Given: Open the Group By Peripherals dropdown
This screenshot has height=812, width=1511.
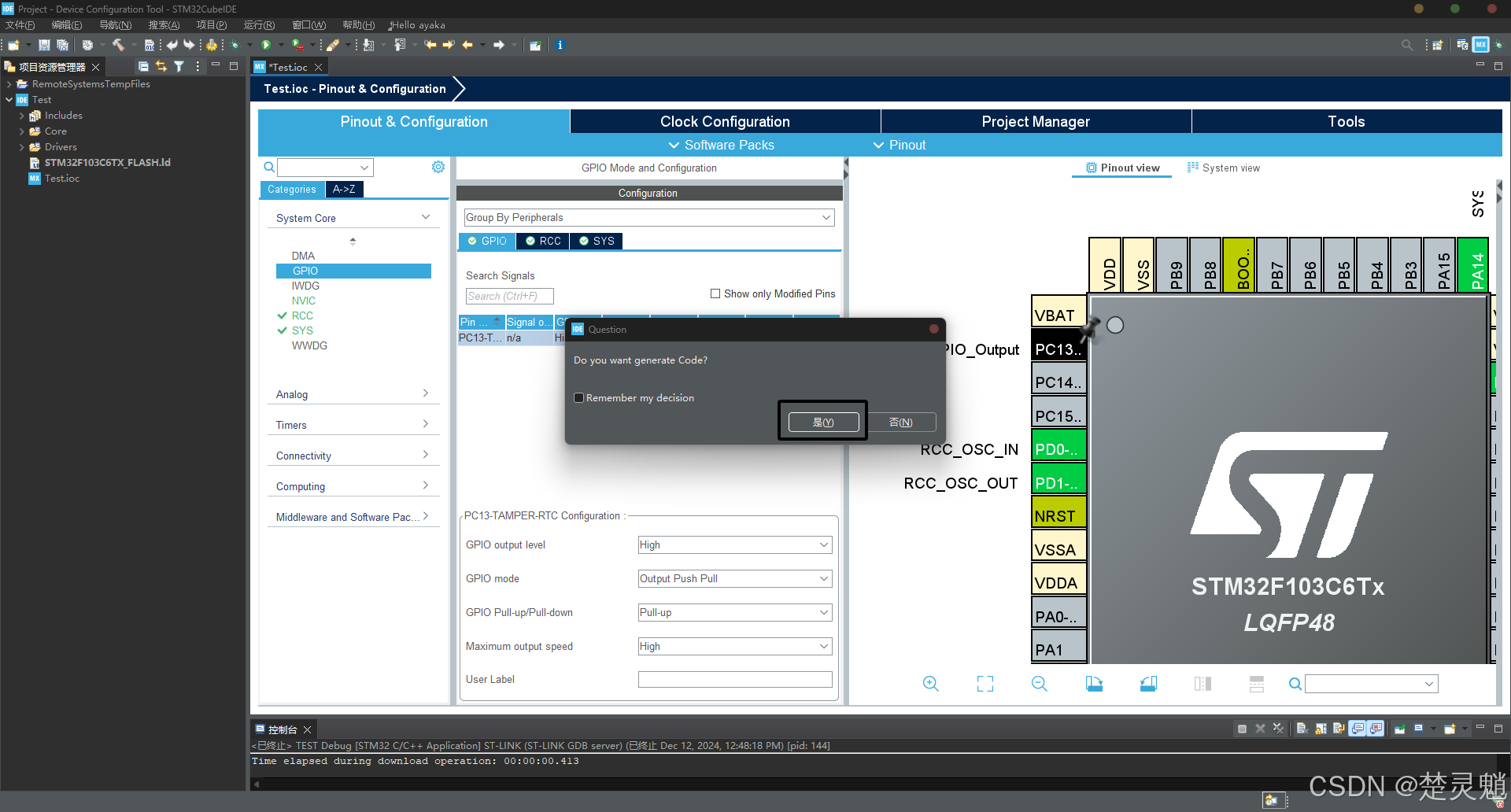Looking at the screenshot, I should click(x=649, y=217).
